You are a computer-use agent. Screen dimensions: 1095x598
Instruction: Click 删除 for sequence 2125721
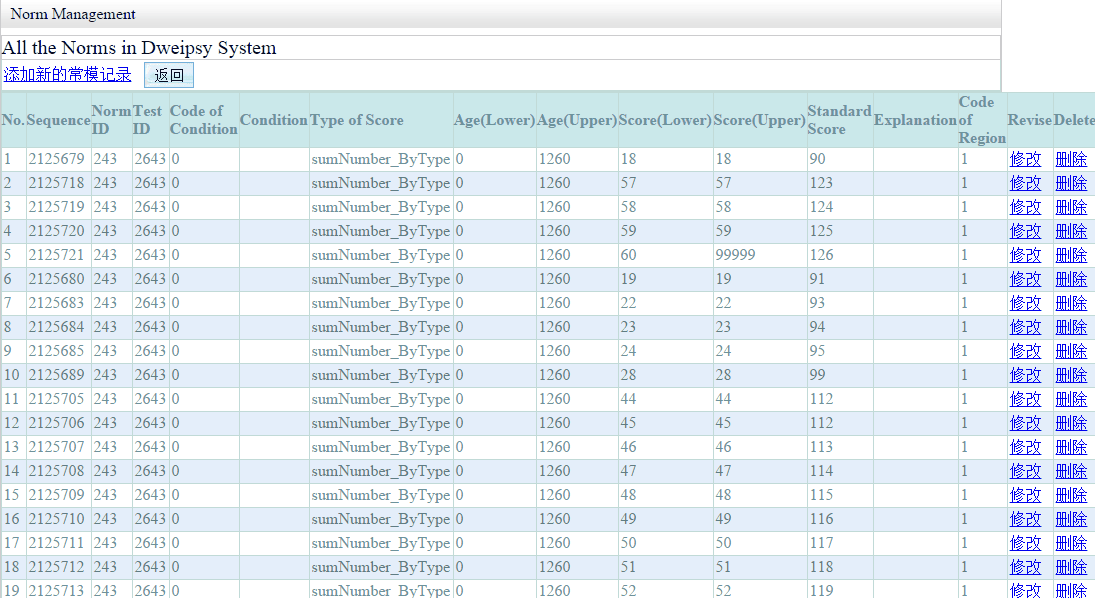click(x=1071, y=255)
